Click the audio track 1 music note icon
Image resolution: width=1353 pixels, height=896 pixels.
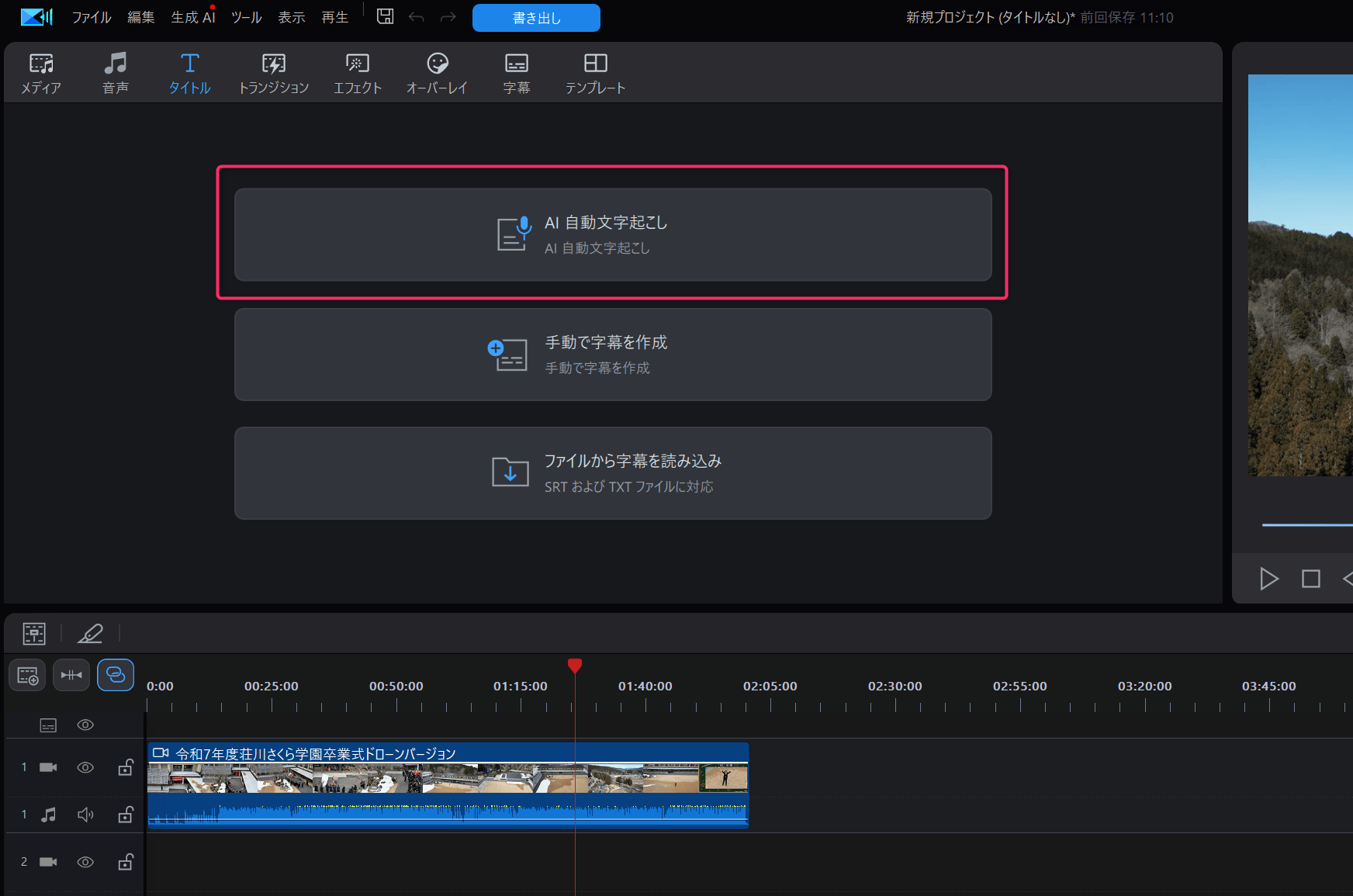click(x=48, y=815)
